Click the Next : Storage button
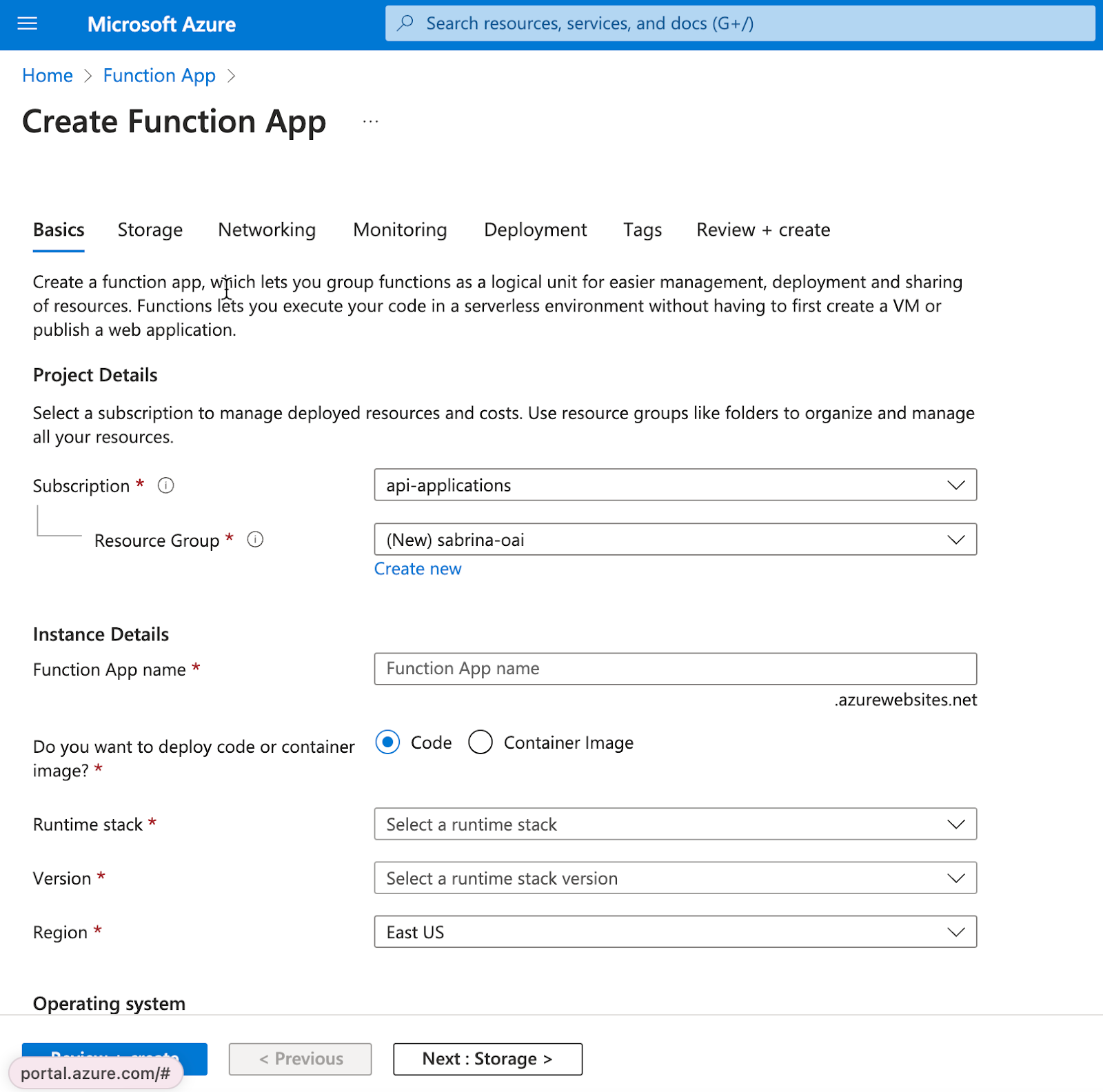Image resolution: width=1103 pixels, height=1092 pixels. tap(487, 1059)
